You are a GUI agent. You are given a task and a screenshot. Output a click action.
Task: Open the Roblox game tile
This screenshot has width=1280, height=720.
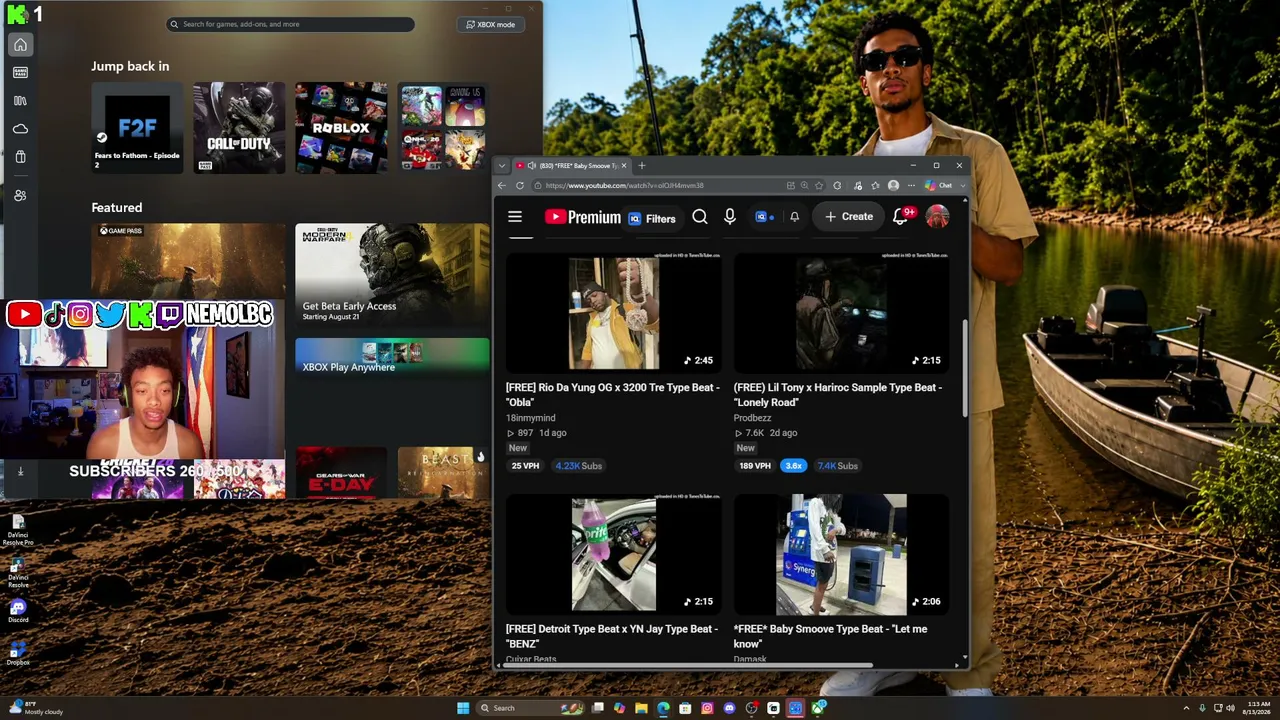click(341, 127)
